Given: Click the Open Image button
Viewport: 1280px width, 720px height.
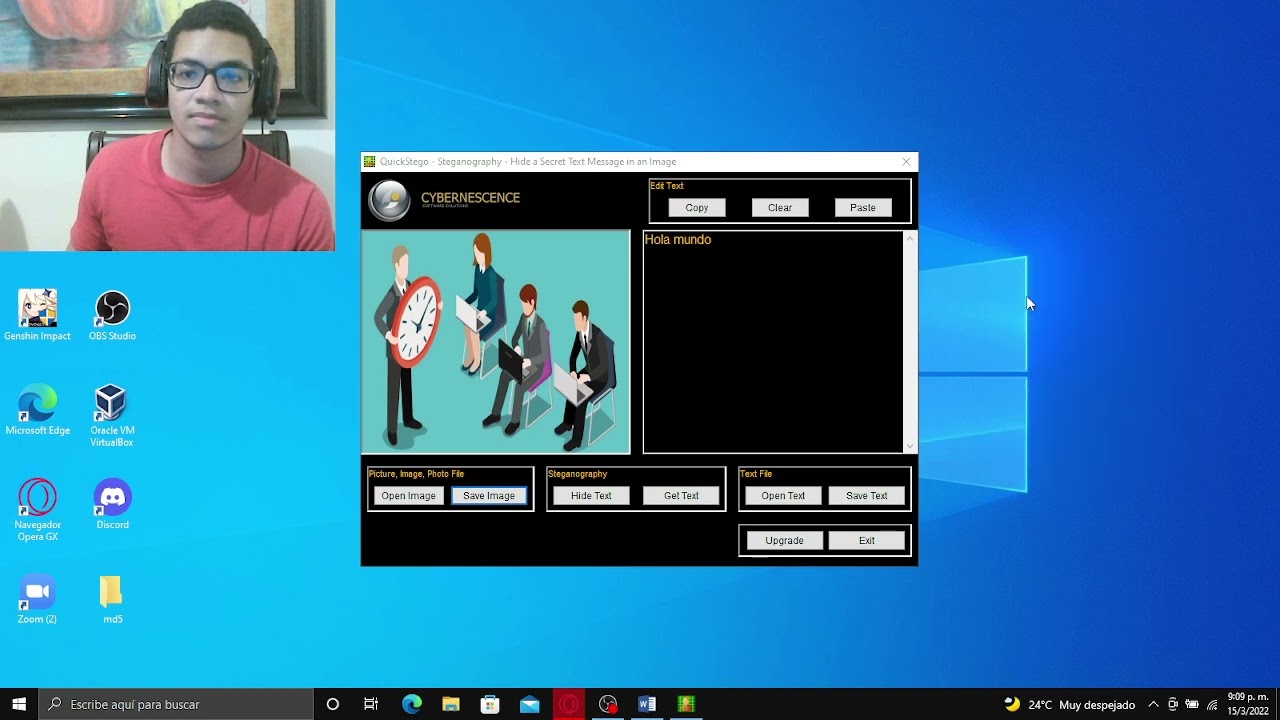Looking at the screenshot, I should pos(408,496).
